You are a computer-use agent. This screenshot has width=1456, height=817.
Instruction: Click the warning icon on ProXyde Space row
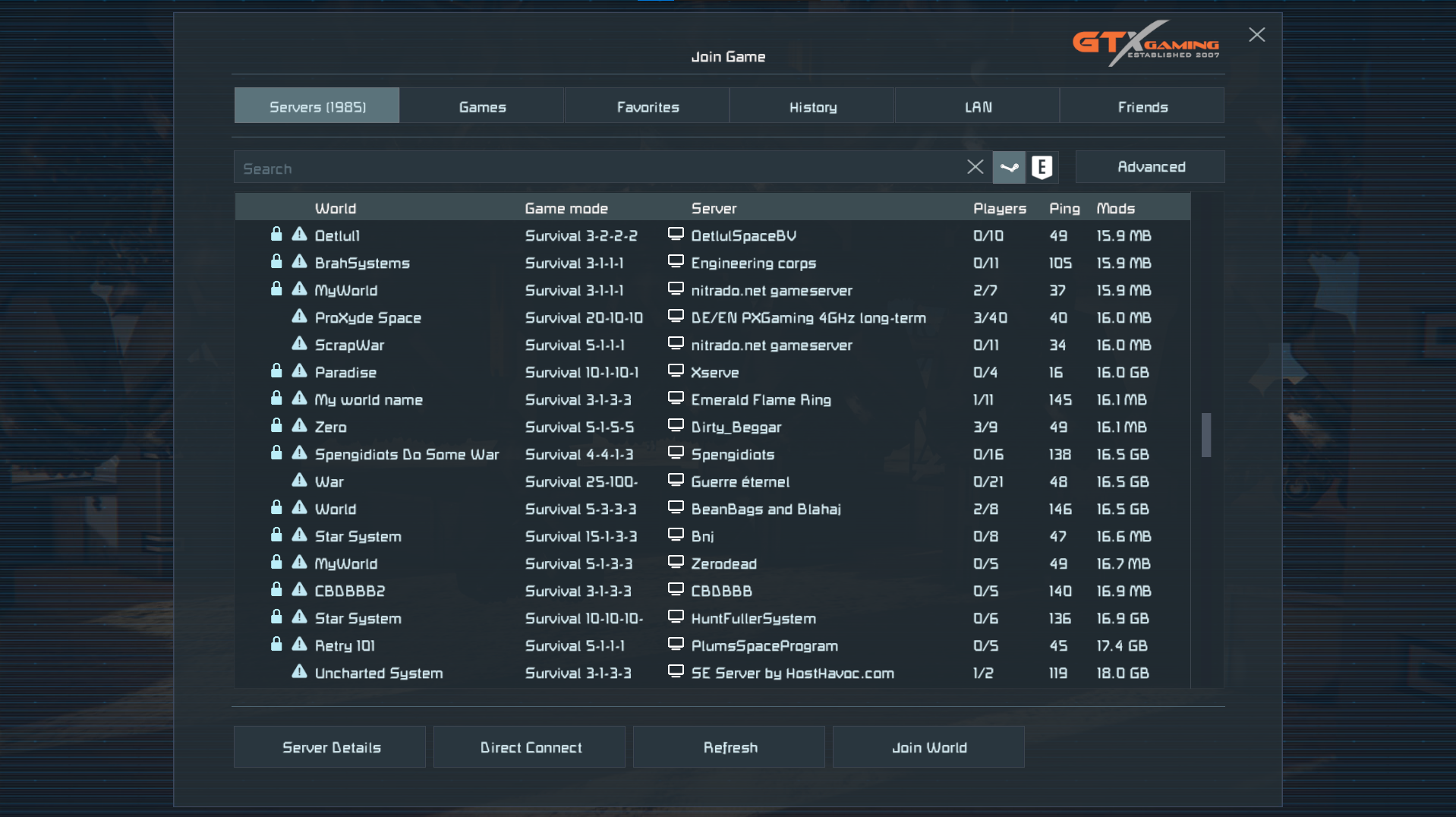(300, 316)
